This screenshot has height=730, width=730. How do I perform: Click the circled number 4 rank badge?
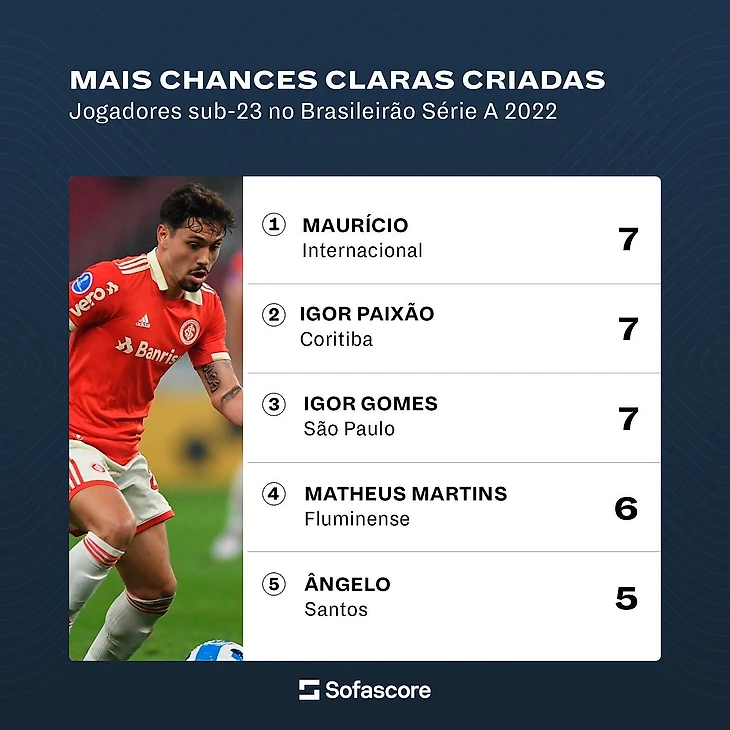click(274, 494)
